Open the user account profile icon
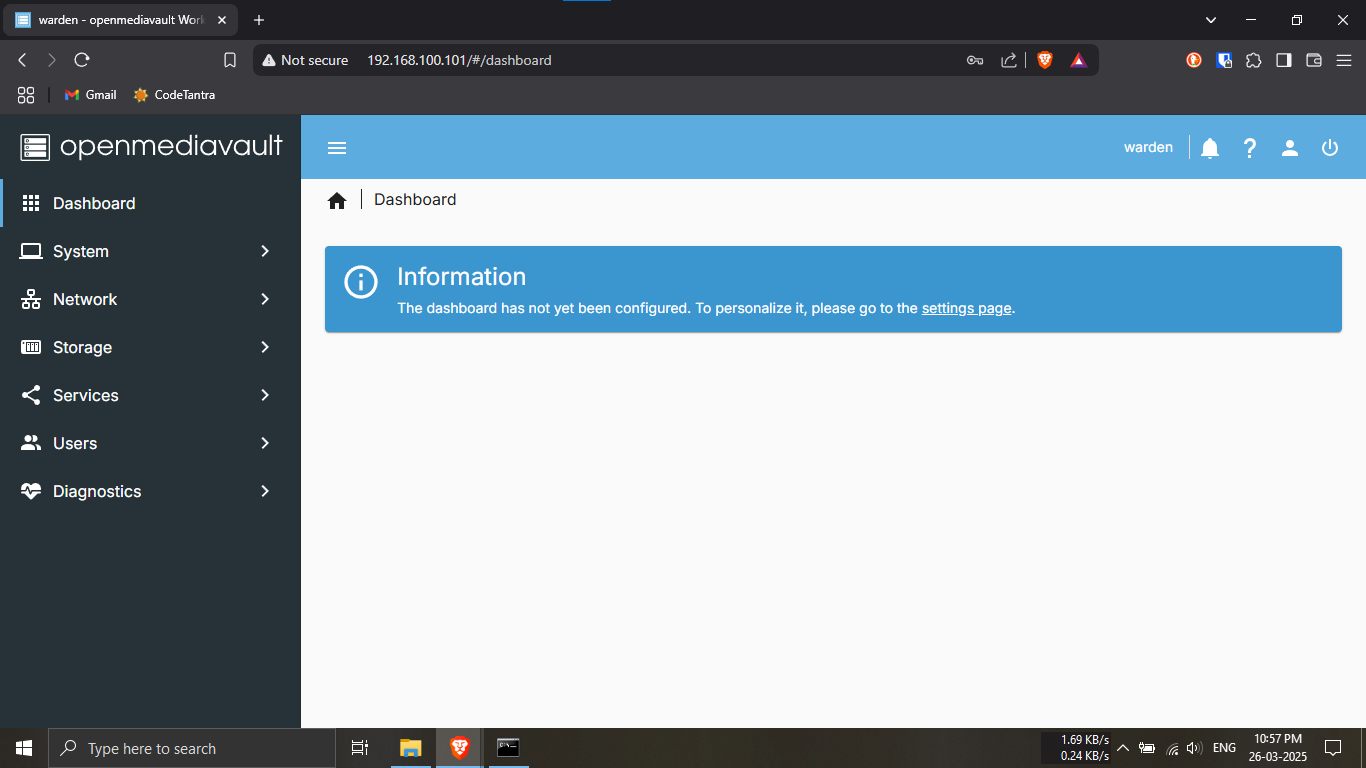 coord(1290,148)
